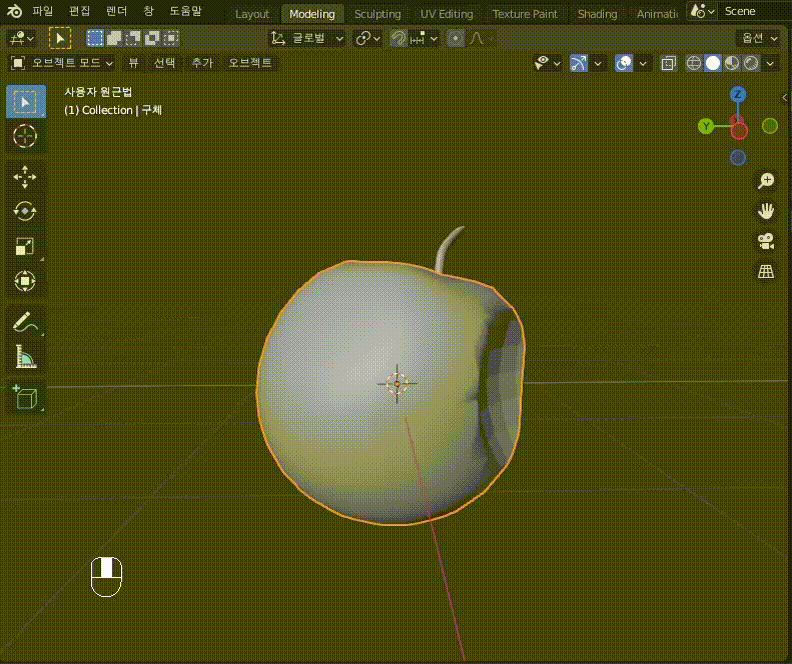
Task: Open the 뷰 viewport menu
Action: [x=133, y=63]
